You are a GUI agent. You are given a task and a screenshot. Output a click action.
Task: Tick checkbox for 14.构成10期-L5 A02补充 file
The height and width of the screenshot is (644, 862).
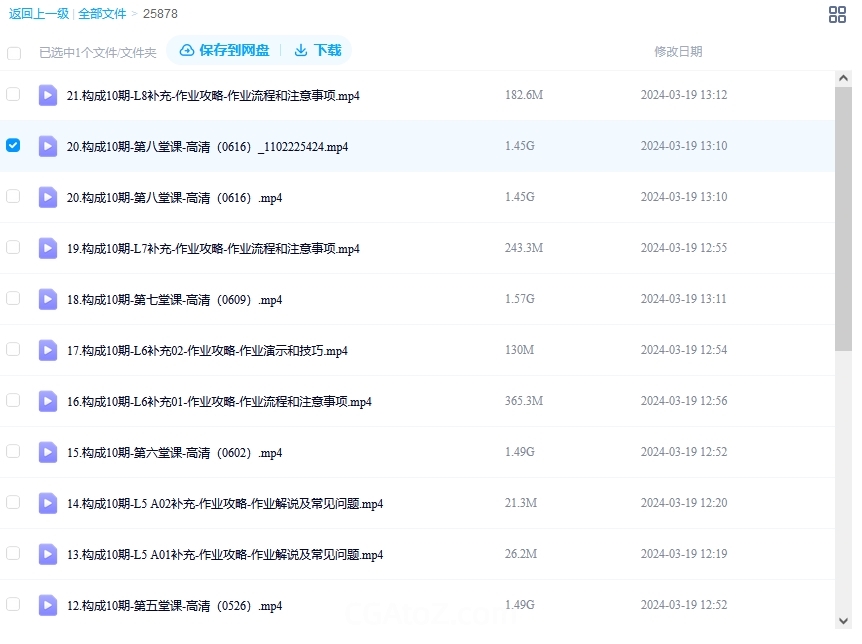pyautogui.click(x=13, y=502)
